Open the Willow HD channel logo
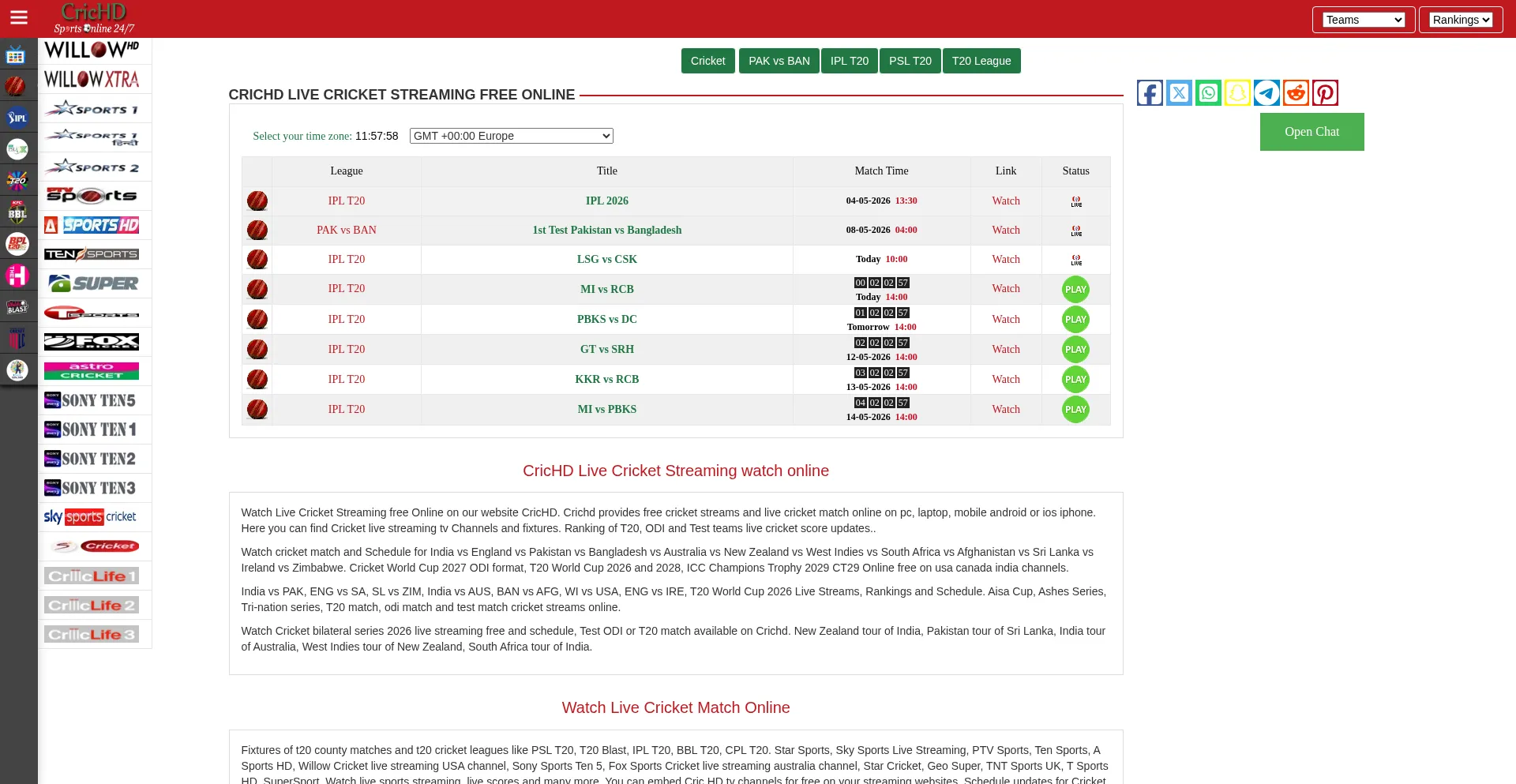The height and width of the screenshot is (784, 1516). click(92, 50)
